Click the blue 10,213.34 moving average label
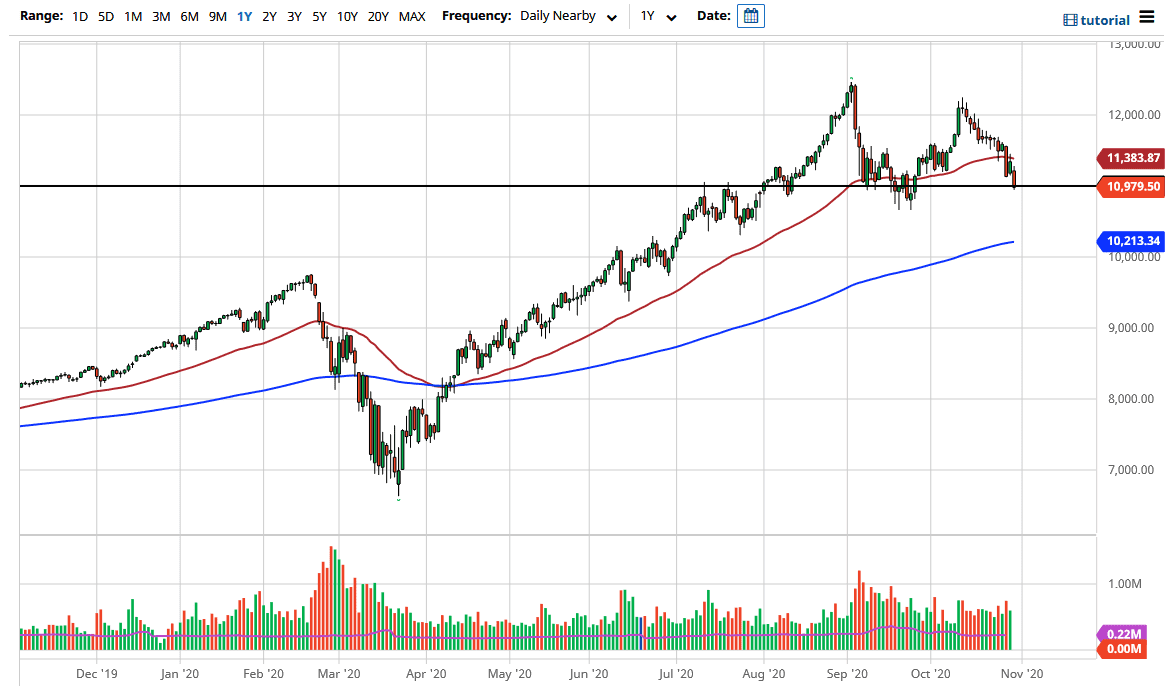The width and height of the screenshot is (1167, 694). click(x=1132, y=241)
